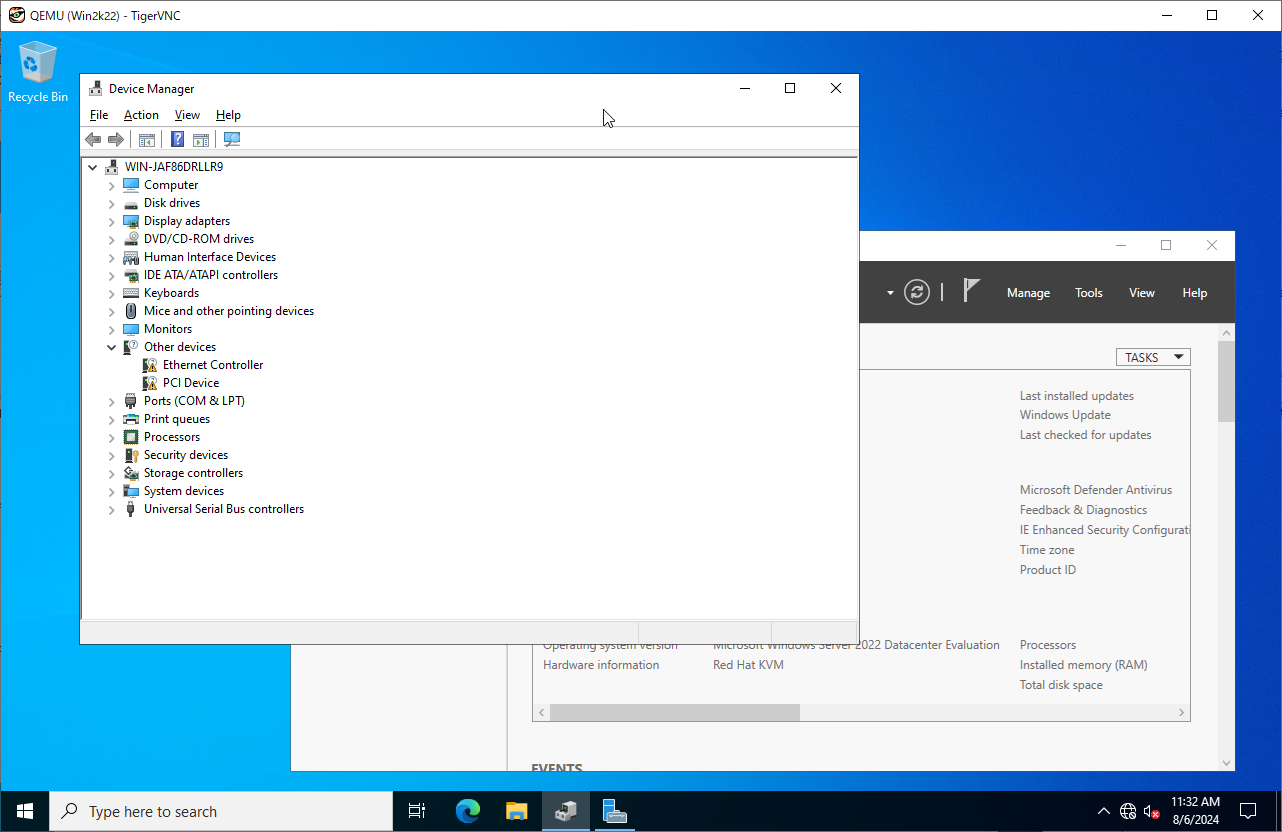
Task: Click the Windows Start button
Action: tap(24, 811)
